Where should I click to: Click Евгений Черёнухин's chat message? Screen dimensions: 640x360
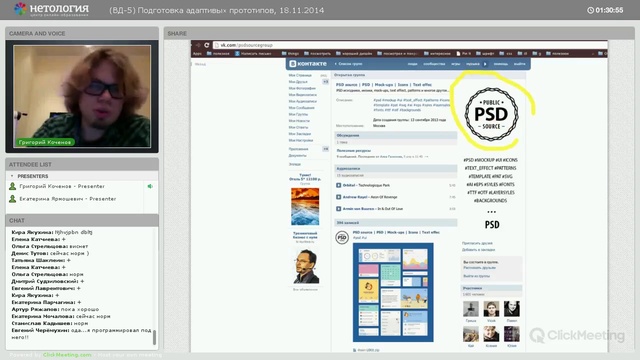click(81, 333)
